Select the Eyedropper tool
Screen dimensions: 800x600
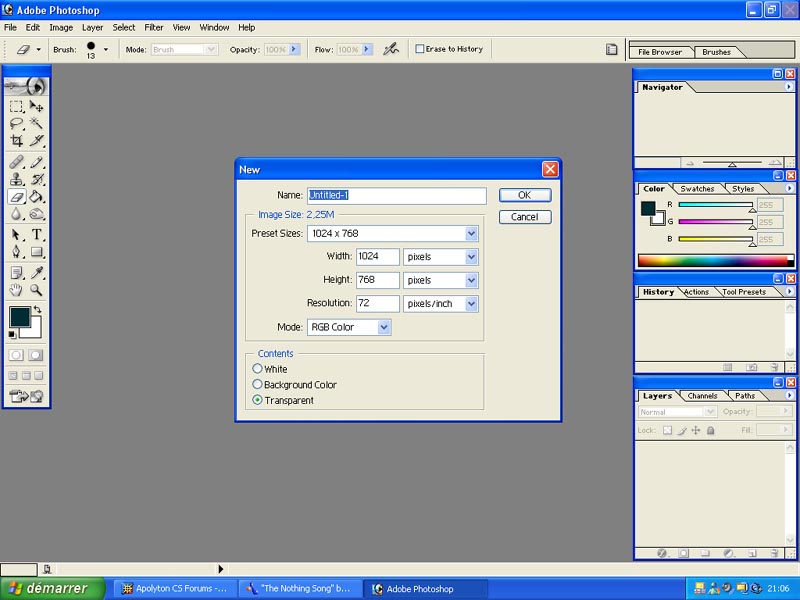click(36, 273)
